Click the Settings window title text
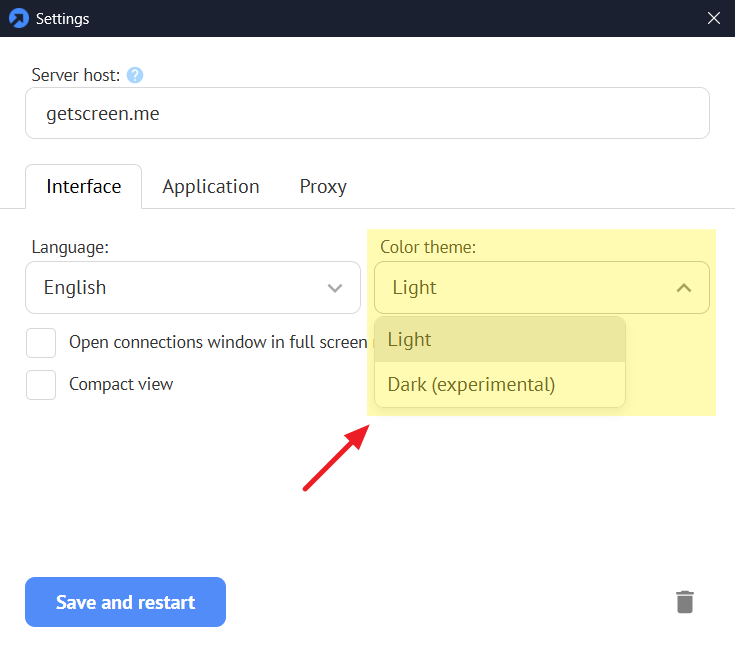 [62, 18]
